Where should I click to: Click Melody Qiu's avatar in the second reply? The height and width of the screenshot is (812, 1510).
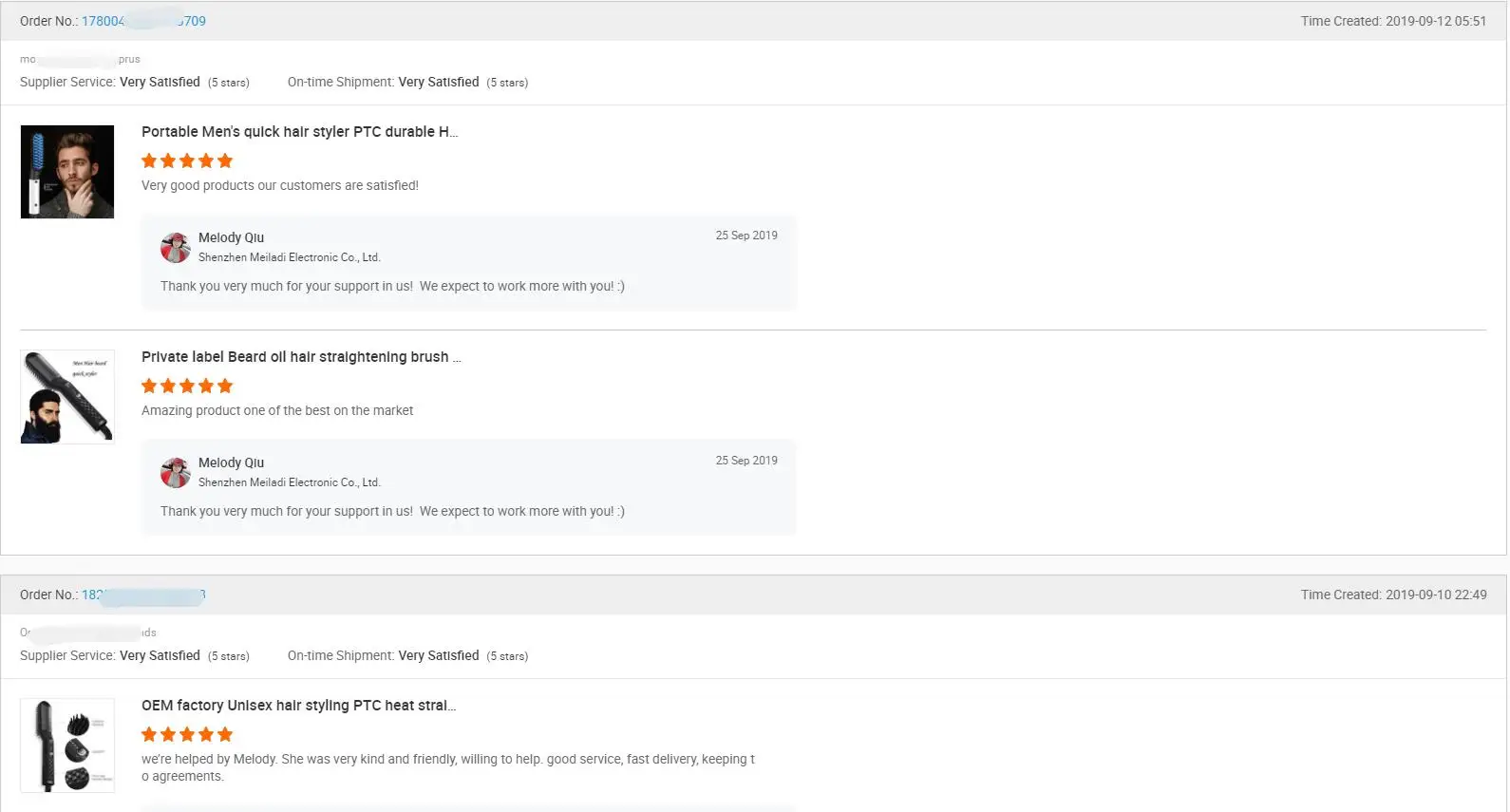tap(176, 473)
